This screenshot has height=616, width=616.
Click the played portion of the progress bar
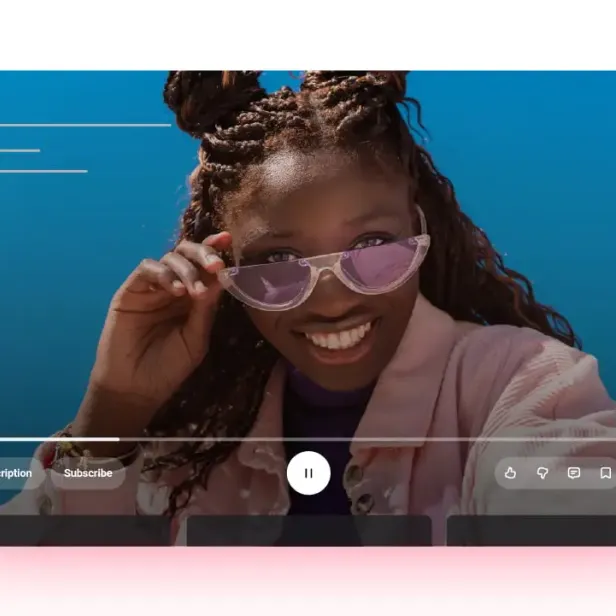(60, 439)
